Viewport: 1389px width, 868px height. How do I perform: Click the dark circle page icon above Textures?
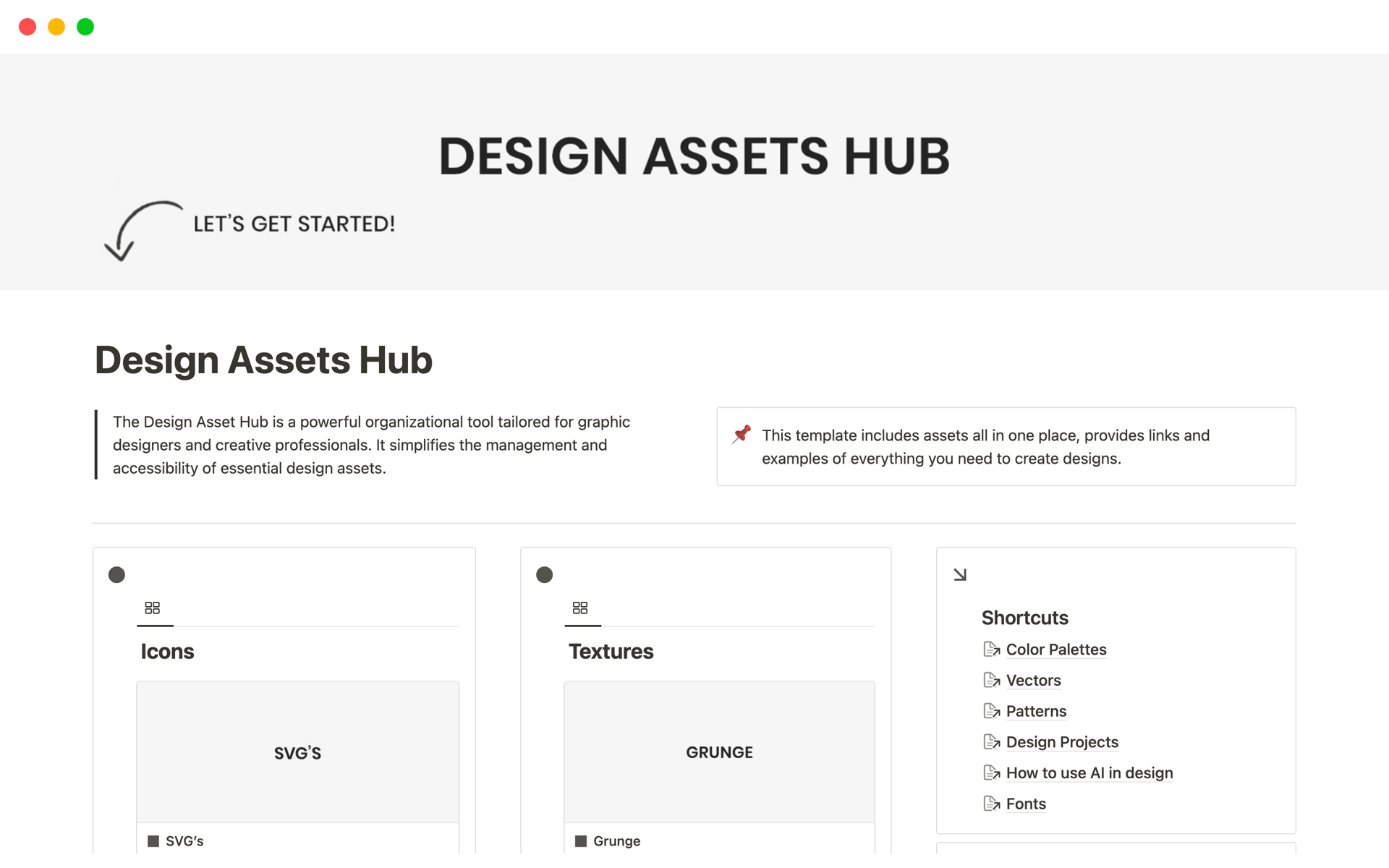tap(544, 574)
